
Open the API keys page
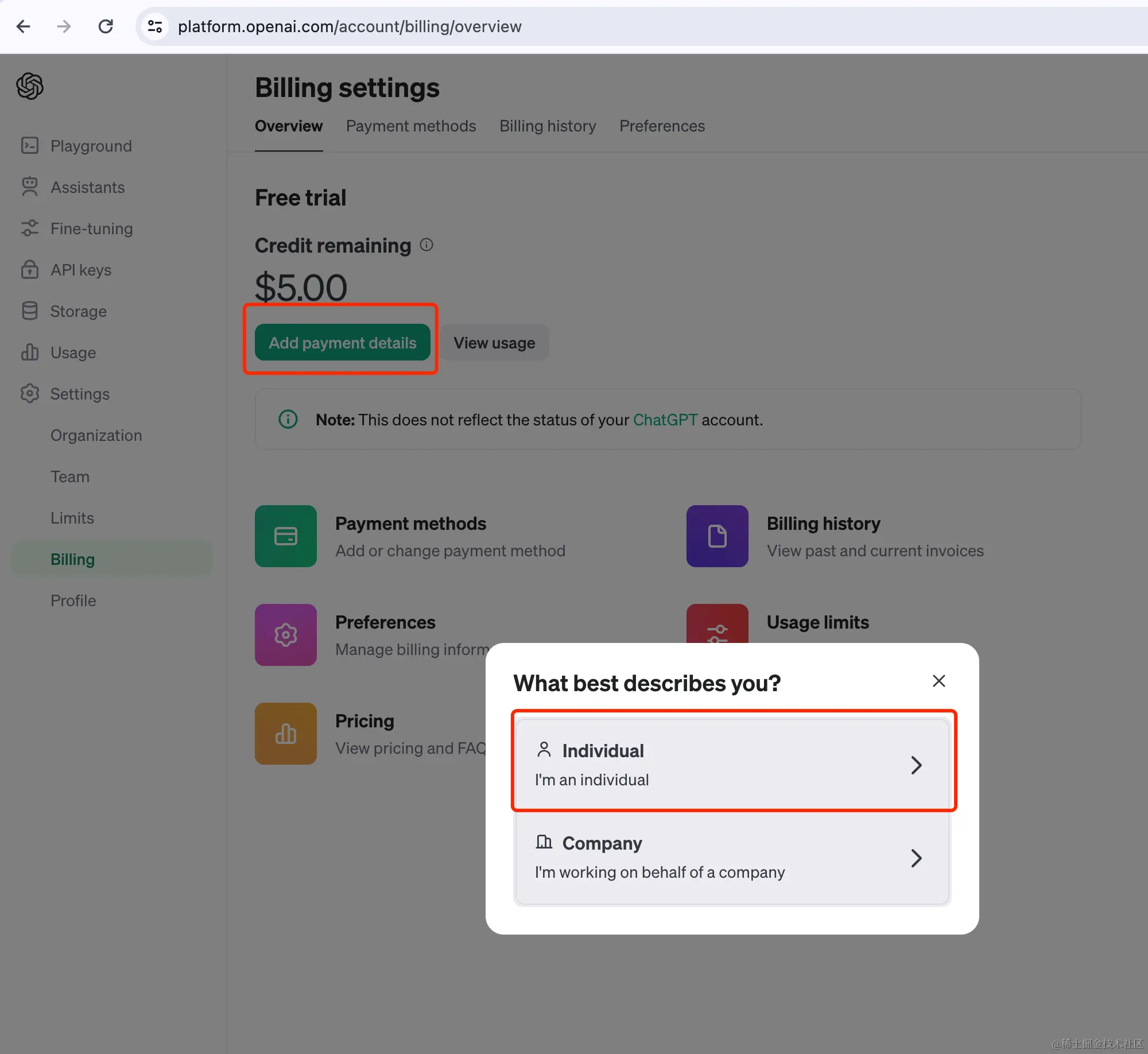(80, 270)
